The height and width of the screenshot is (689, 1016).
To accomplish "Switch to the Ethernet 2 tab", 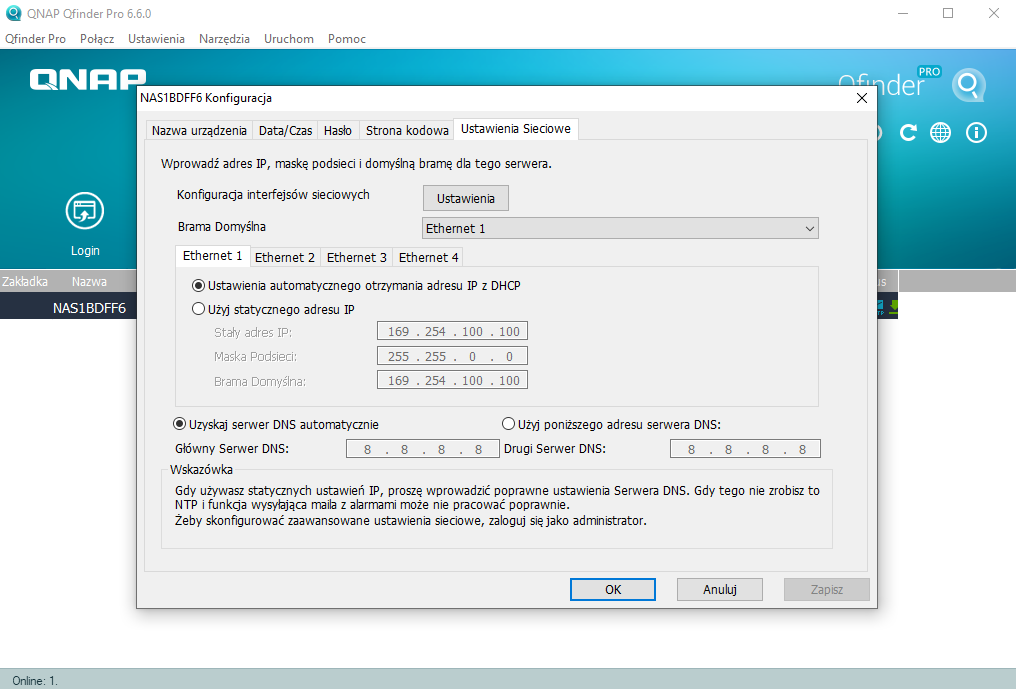I will (284, 257).
